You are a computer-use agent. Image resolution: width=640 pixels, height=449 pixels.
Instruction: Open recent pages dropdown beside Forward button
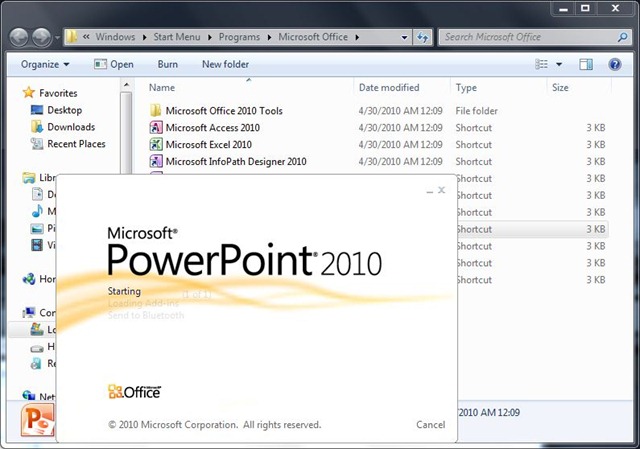(57, 38)
